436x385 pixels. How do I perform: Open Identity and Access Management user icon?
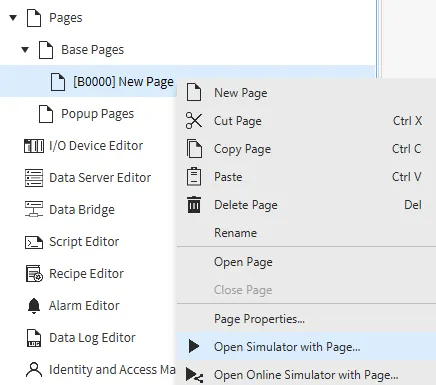coord(34,370)
